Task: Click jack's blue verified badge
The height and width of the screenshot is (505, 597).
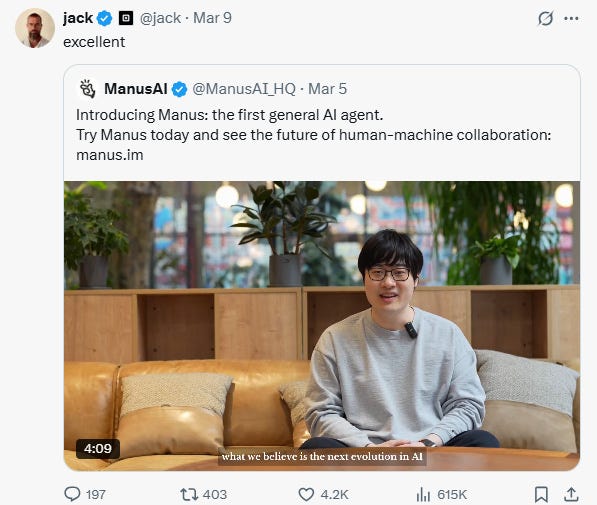Action: pyautogui.click(x=104, y=18)
